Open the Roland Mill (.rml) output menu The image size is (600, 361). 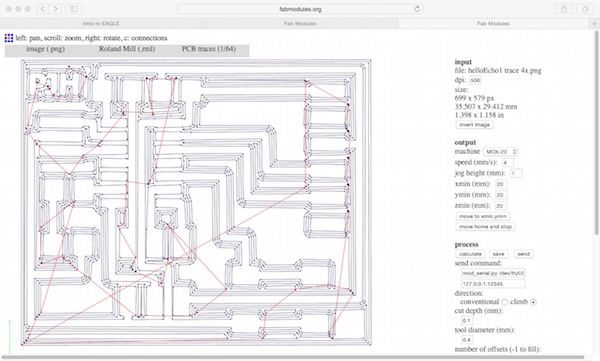[x=127, y=49]
